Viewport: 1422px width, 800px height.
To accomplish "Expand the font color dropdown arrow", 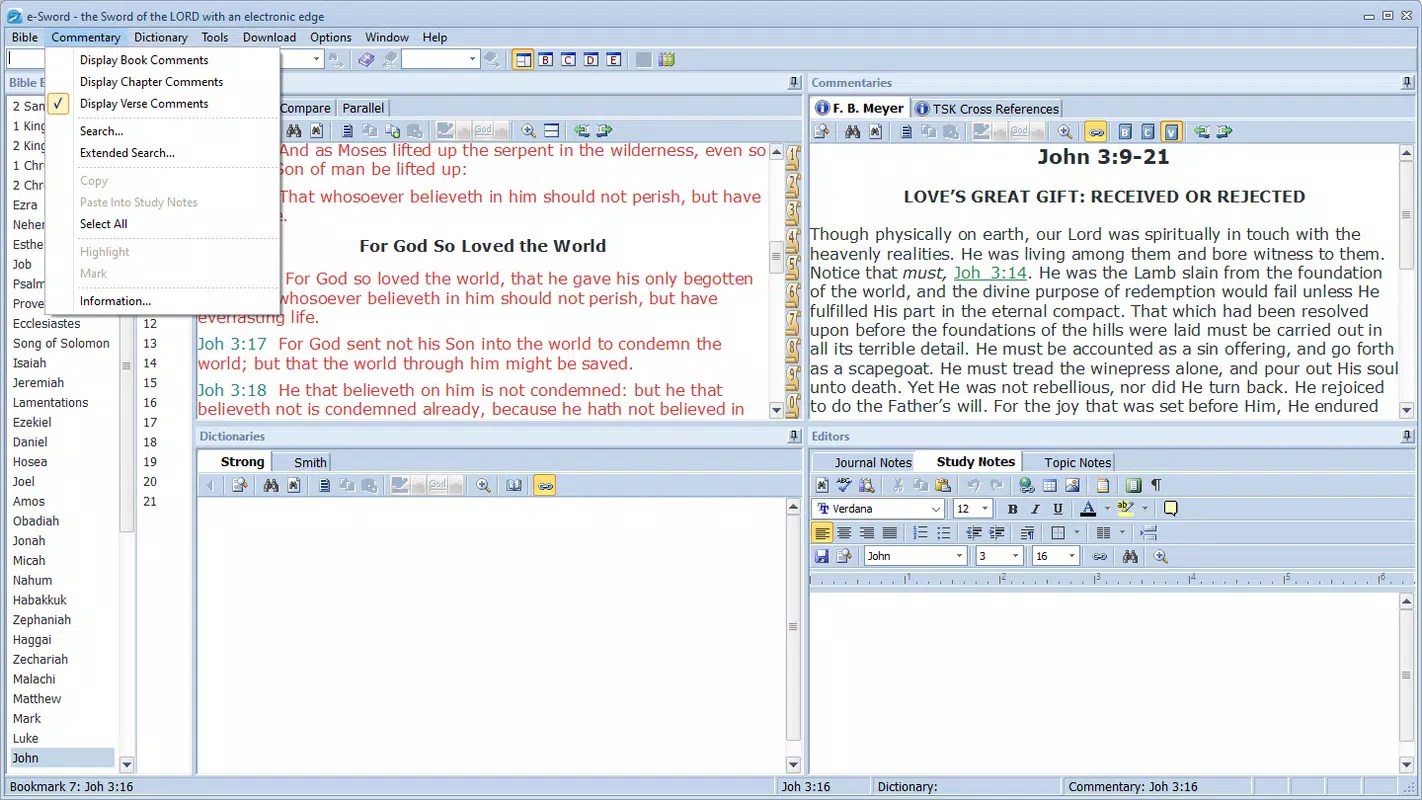I will (x=1107, y=509).
